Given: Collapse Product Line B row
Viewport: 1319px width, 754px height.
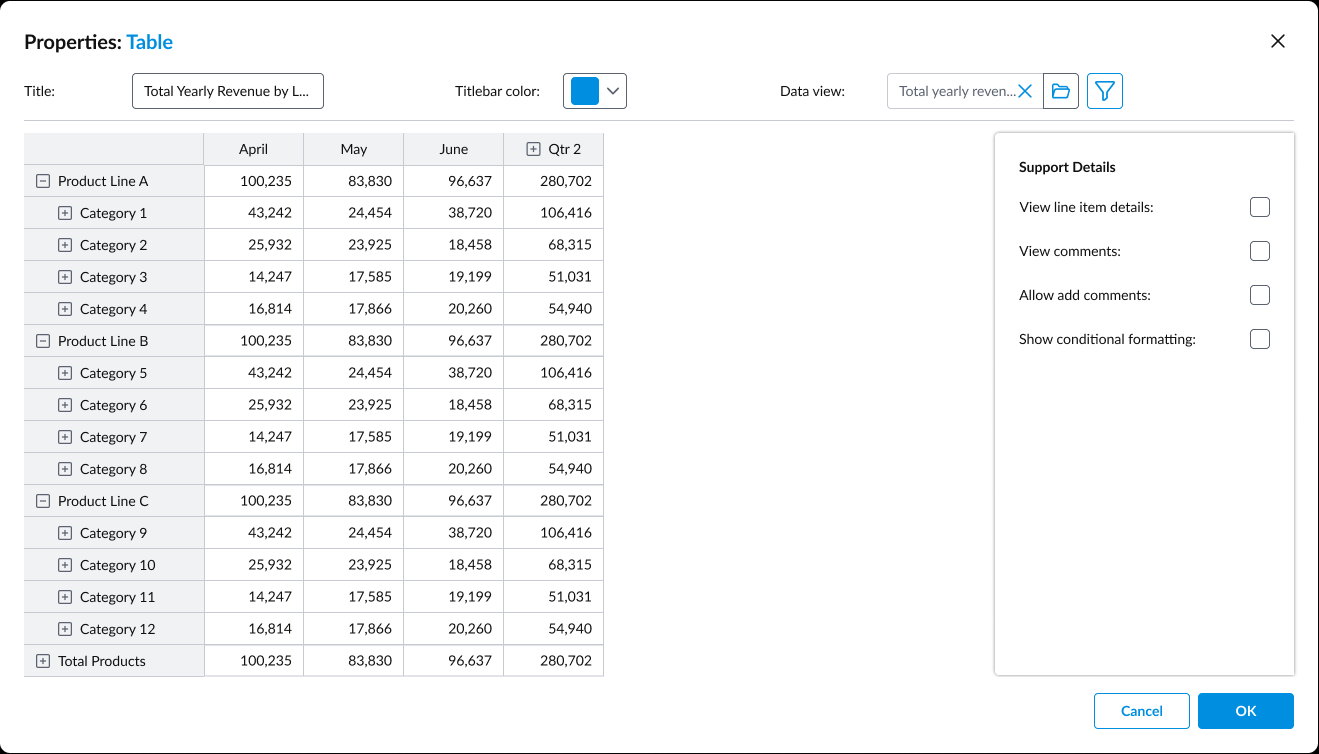Looking at the screenshot, I should click(x=43, y=341).
